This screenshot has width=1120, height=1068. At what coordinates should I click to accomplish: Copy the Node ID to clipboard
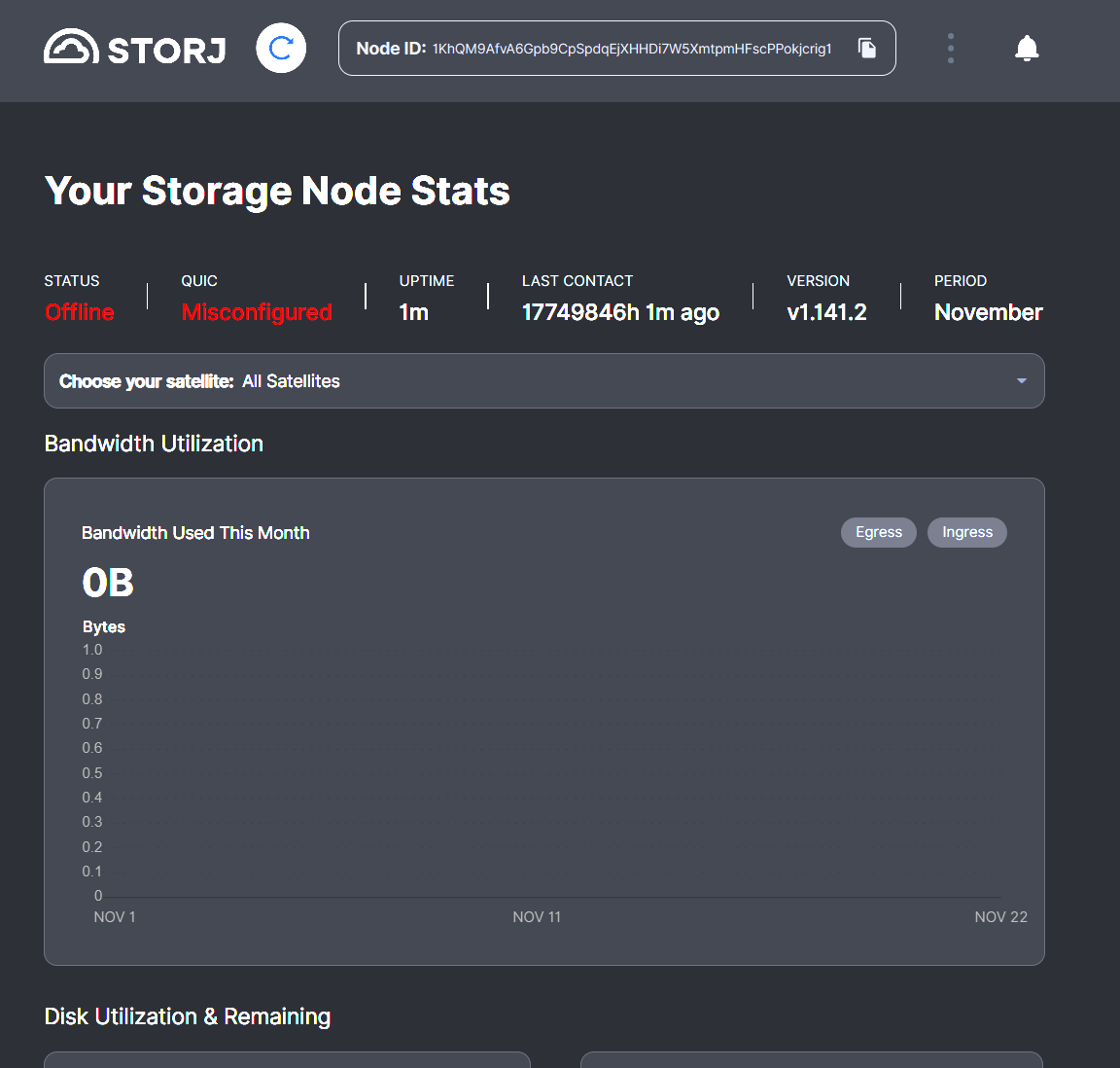pyautogui.click(x=867, y=48)
